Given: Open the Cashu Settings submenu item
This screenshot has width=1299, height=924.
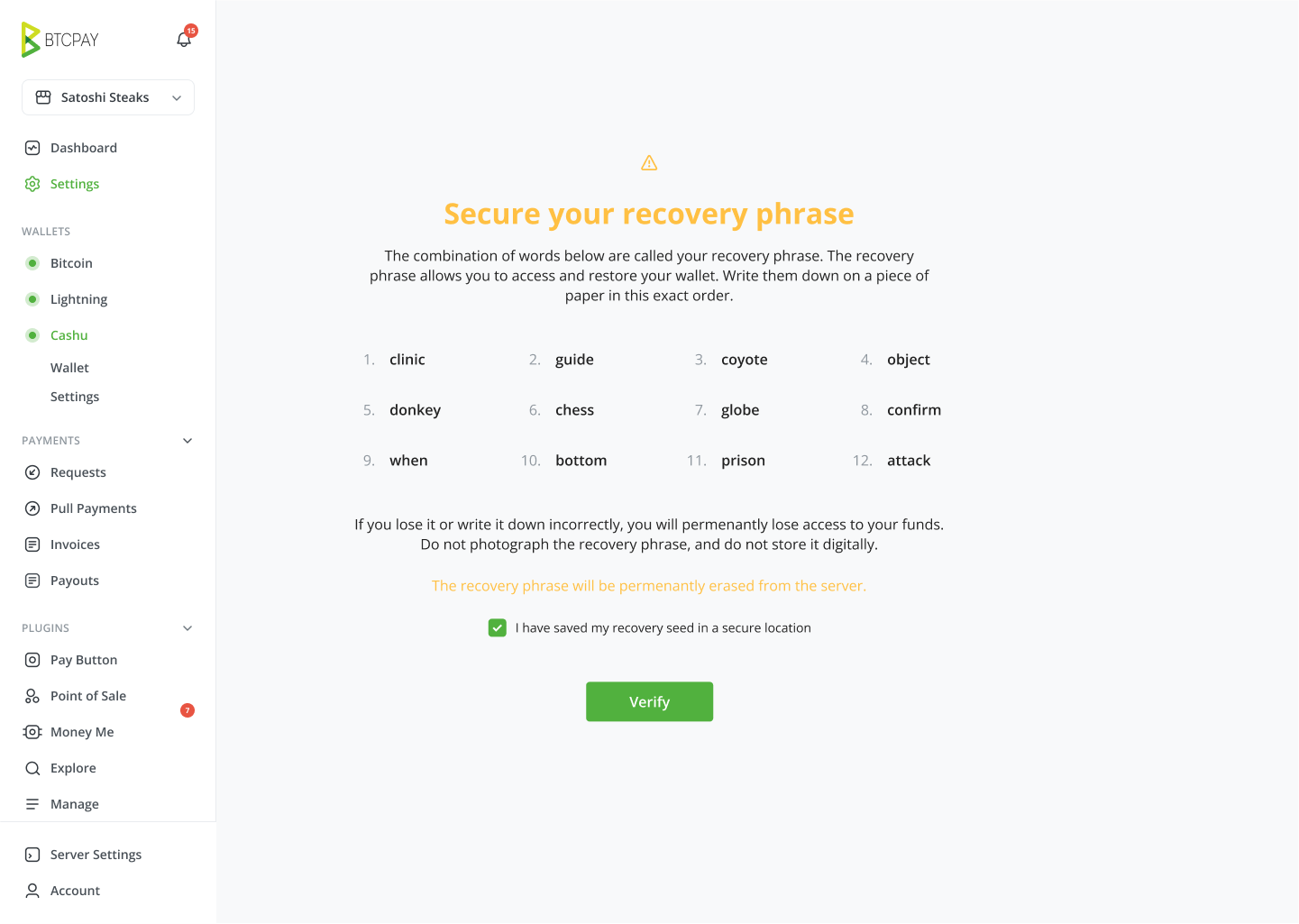Looking at the screenshot, I should 75,397.
